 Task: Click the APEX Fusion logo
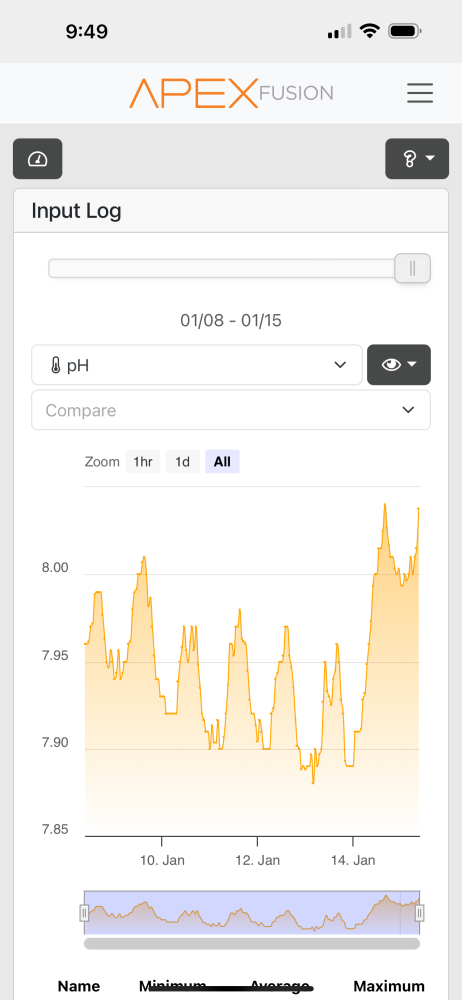click(x=231, y=93)
